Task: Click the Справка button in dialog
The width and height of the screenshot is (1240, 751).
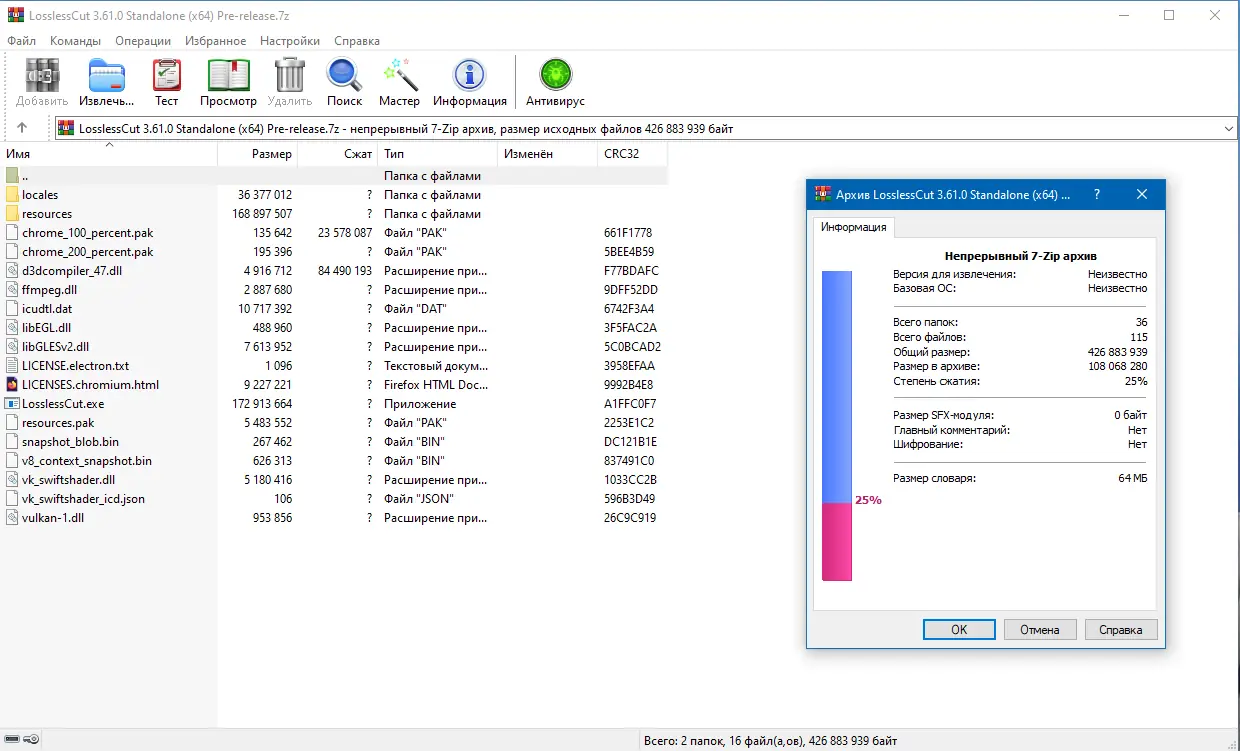Action: (1120, 630)
